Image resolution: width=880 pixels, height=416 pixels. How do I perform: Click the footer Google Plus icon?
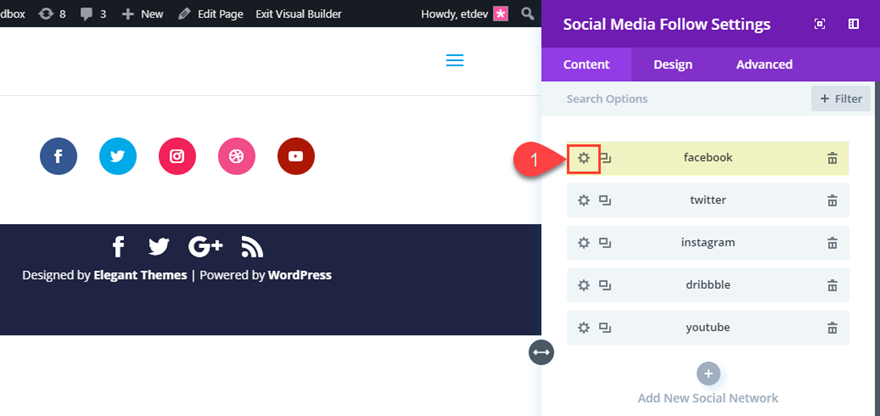(x=205, y=246)
